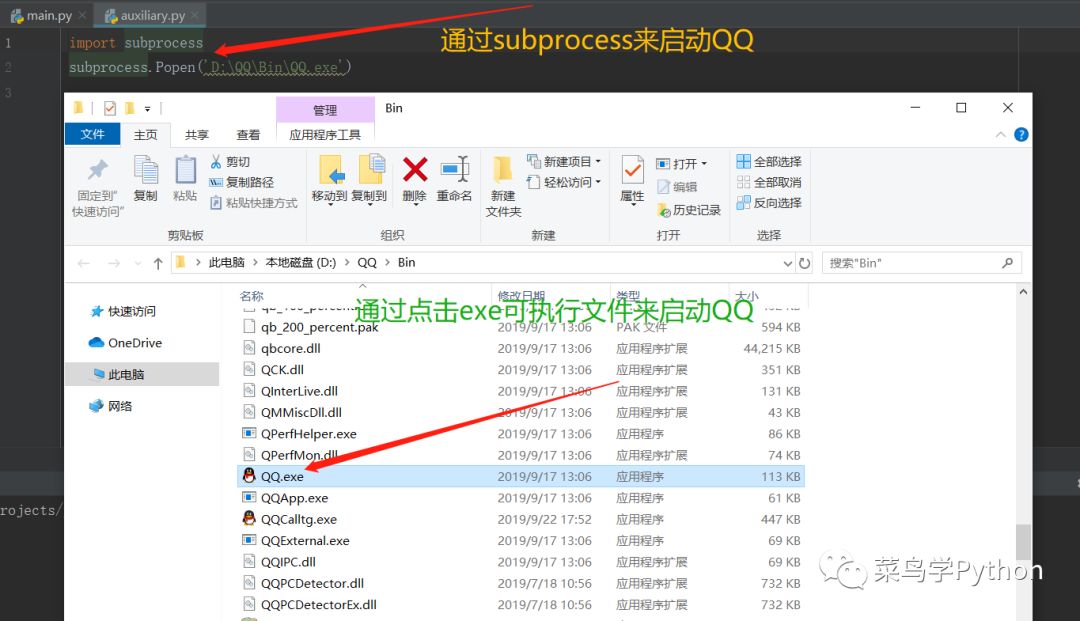Image resolution: width=1080 pixels, height=621 pixels.
Task: Click Invert selection (反向选择)
Action: (769, 203)
